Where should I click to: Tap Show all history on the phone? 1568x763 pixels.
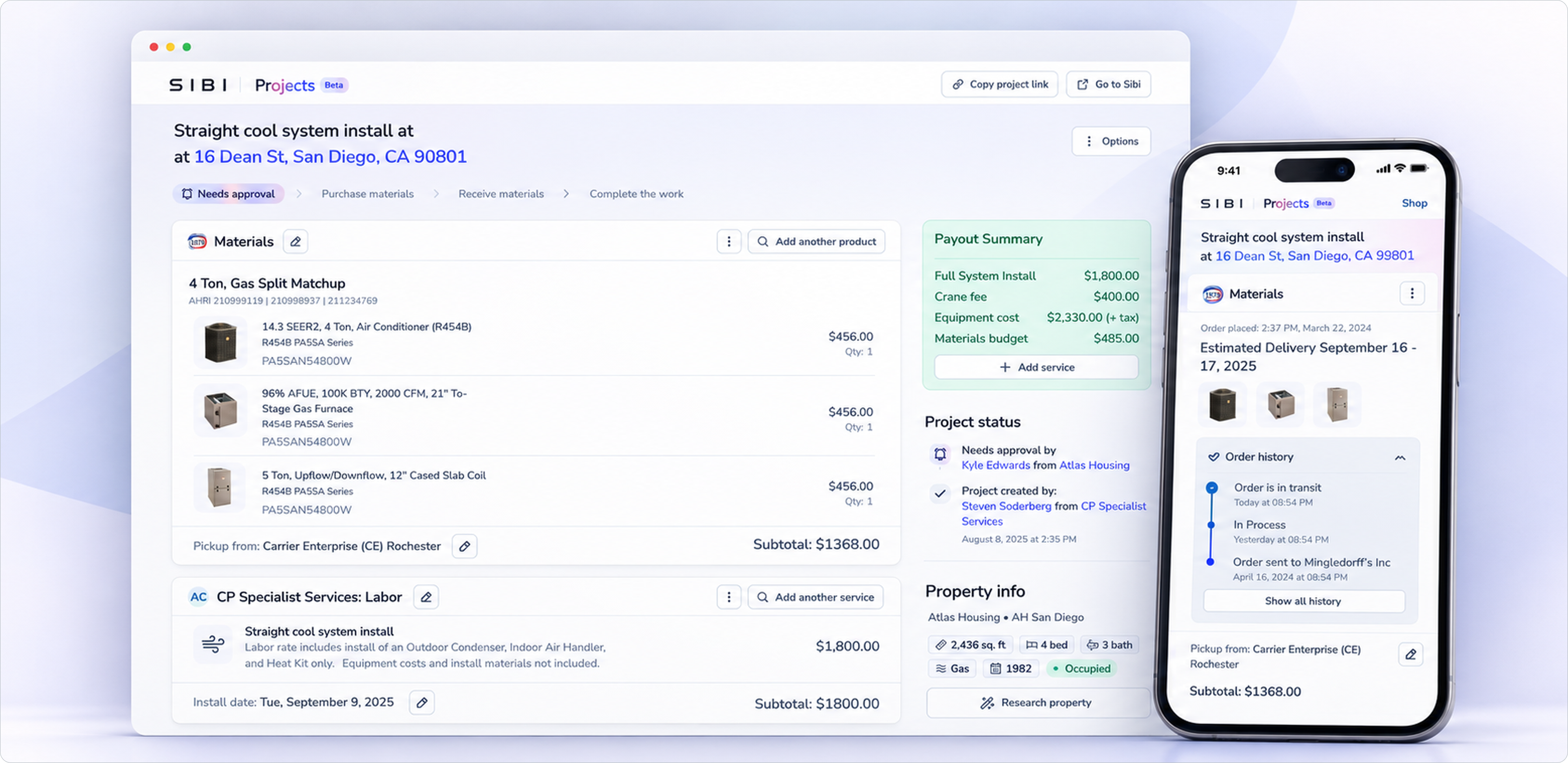[1304, 601]
